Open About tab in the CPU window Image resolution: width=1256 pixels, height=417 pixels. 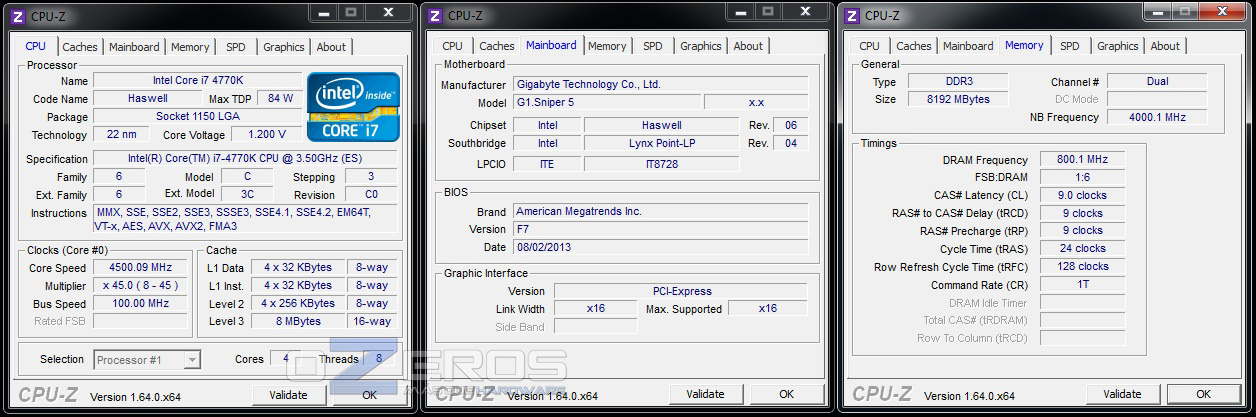[331, 47]
